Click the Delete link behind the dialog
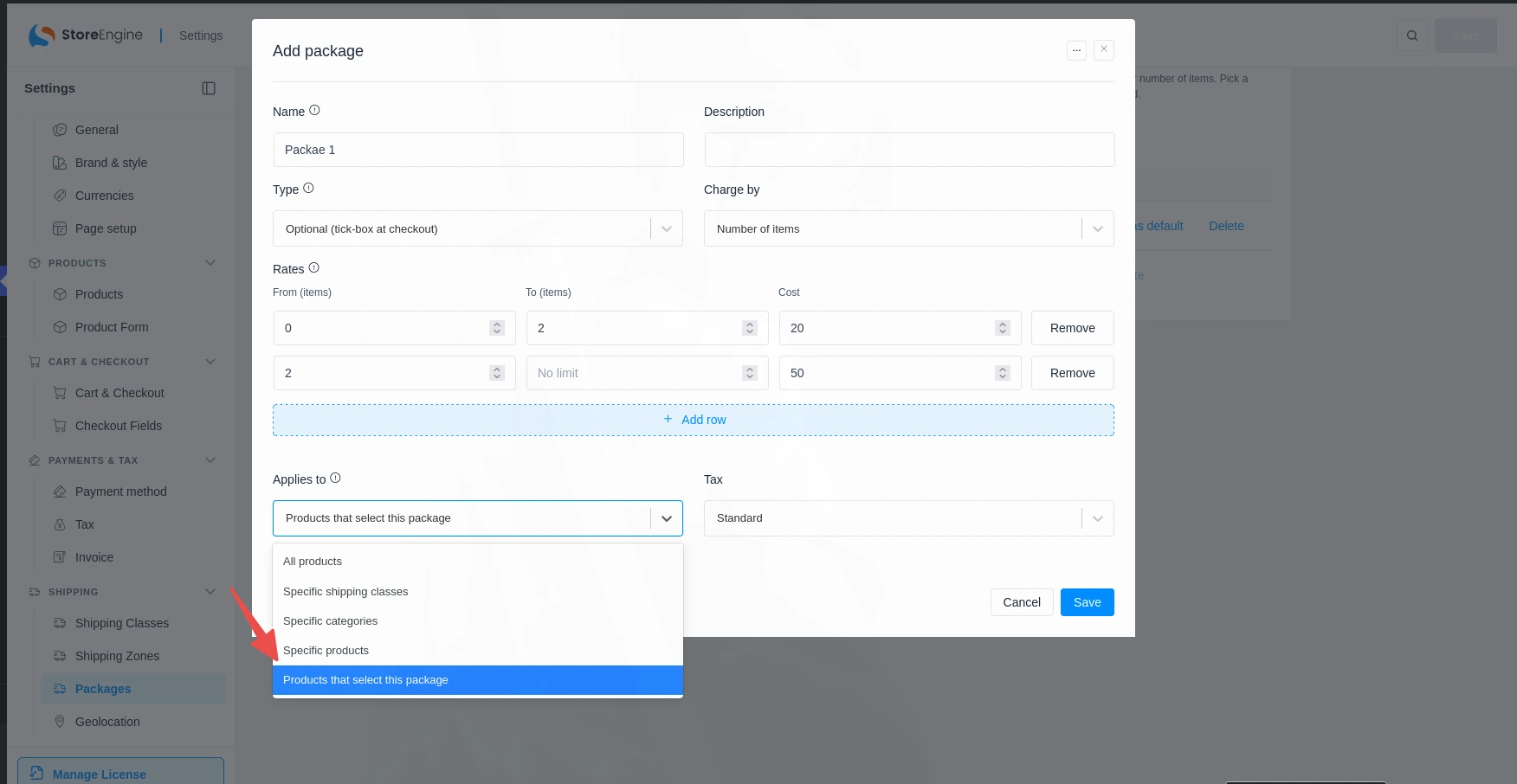Viewport: 1517px width, 784px height. point(1226,226)
